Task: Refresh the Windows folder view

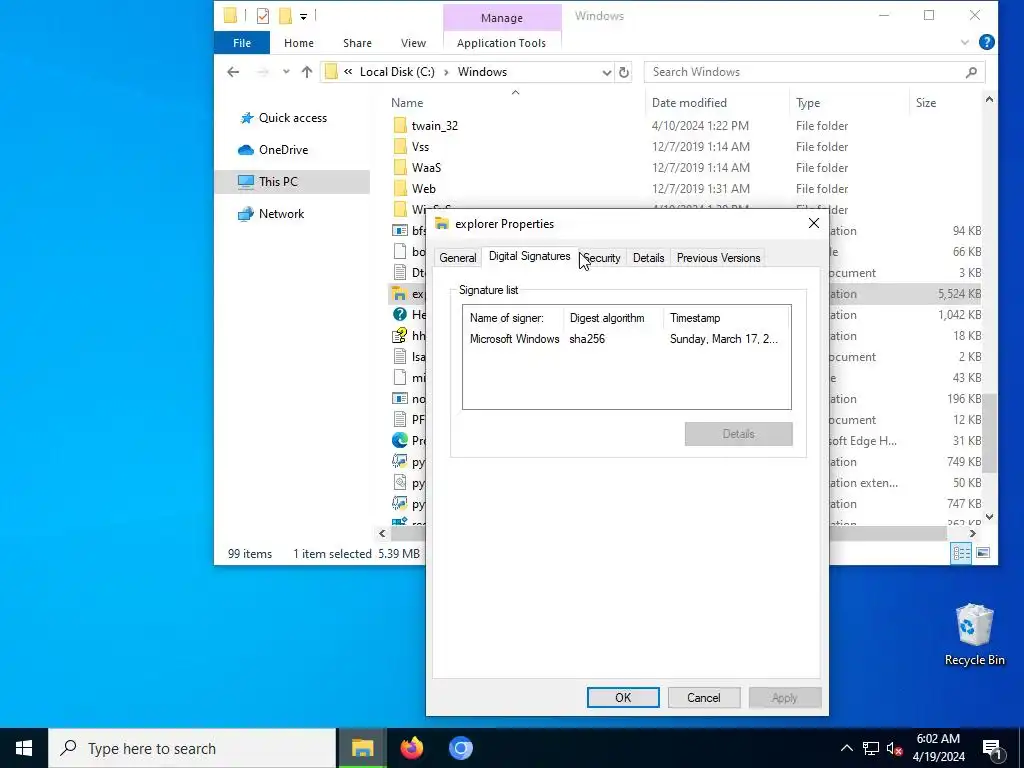Action: (x=624, y=72)
